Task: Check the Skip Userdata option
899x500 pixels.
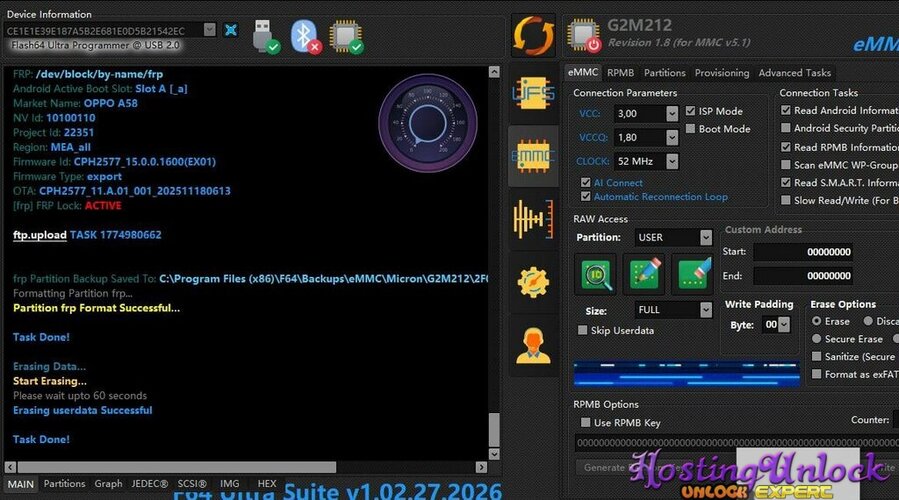Action: pos(584,330)
